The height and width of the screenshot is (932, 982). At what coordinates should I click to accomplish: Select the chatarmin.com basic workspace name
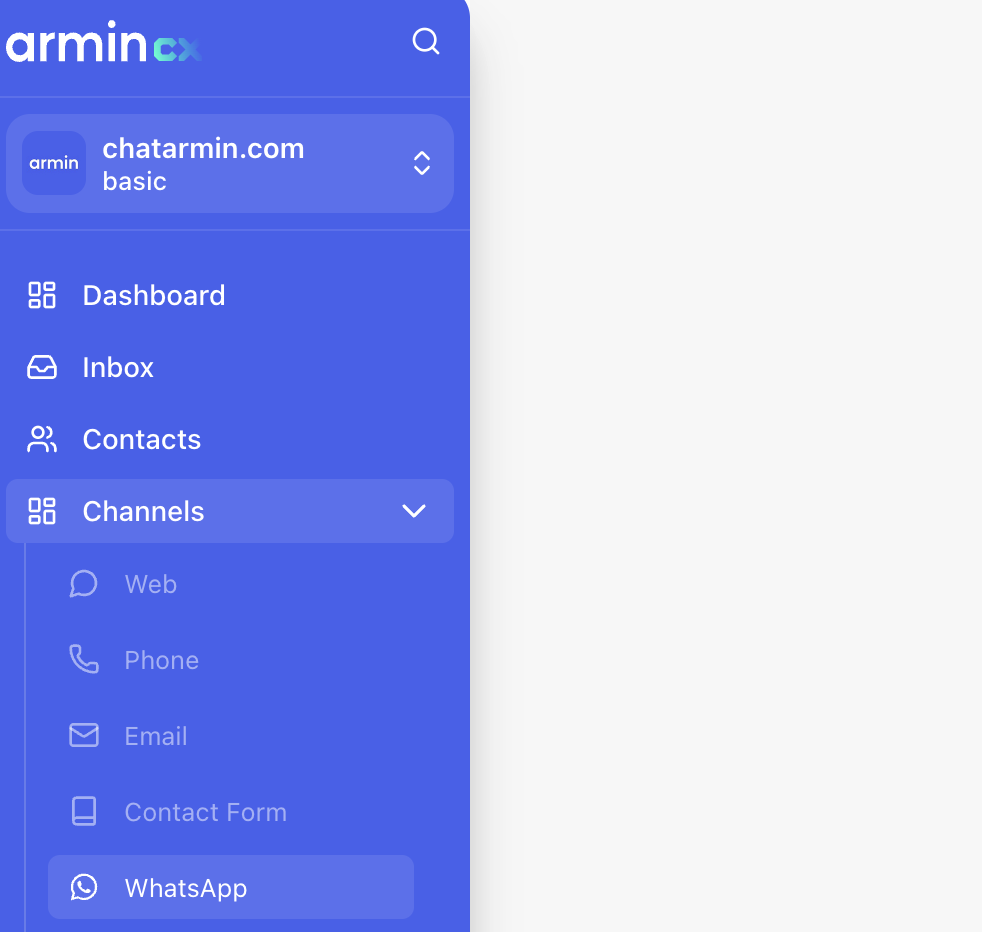[x=203, y=163]
